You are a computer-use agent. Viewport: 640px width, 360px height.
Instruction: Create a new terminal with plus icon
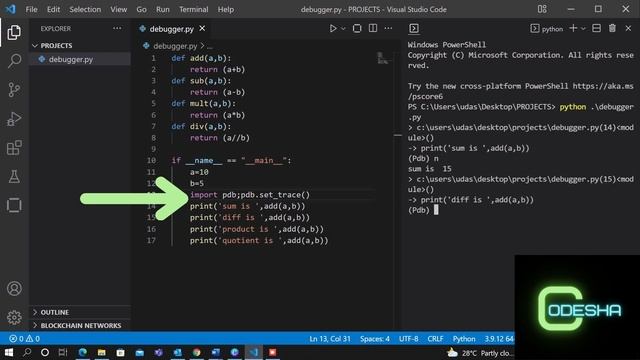point(573,28)
